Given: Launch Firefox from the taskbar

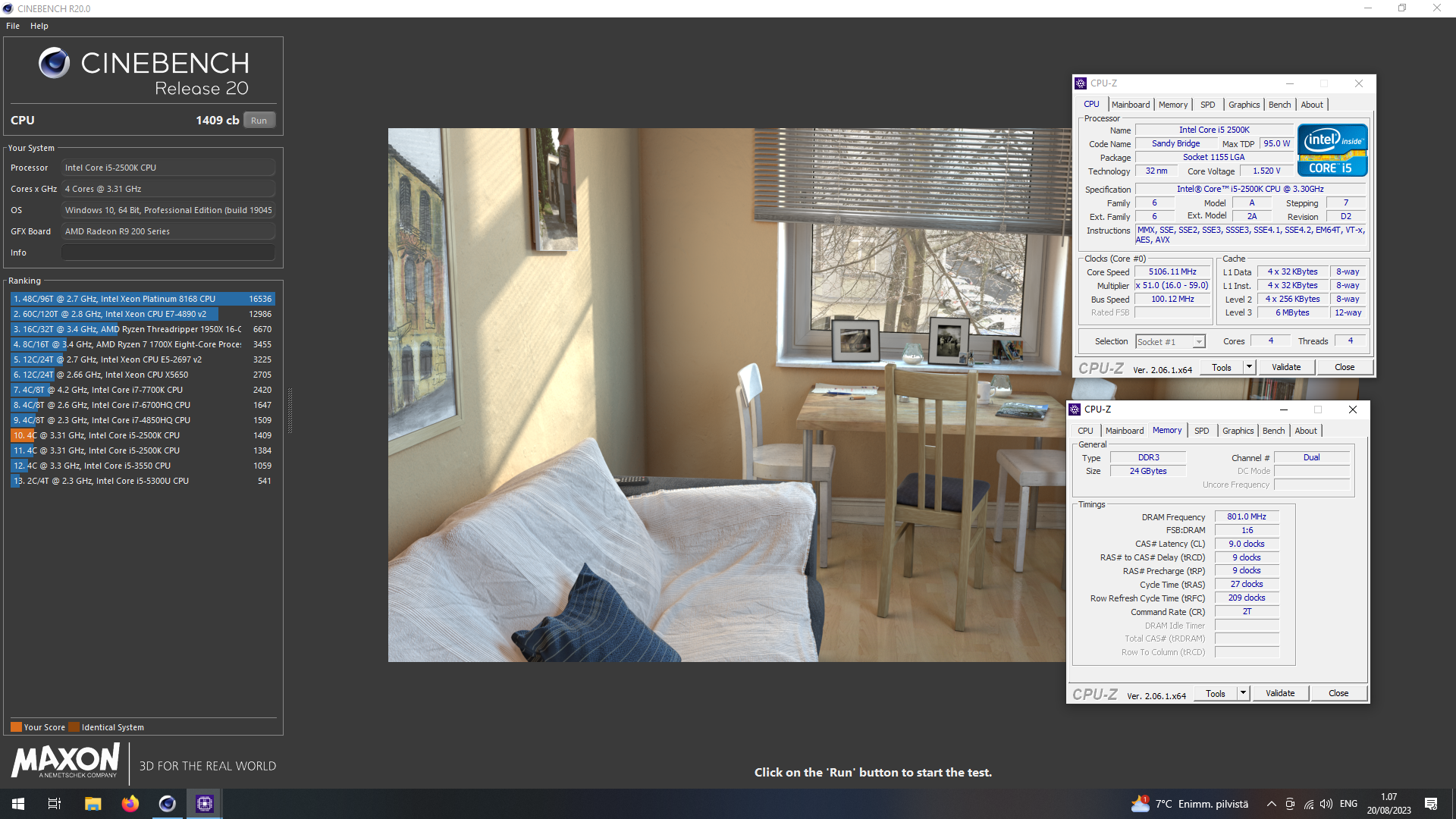Looking at the screenshot, I should [x=130, y=804].
